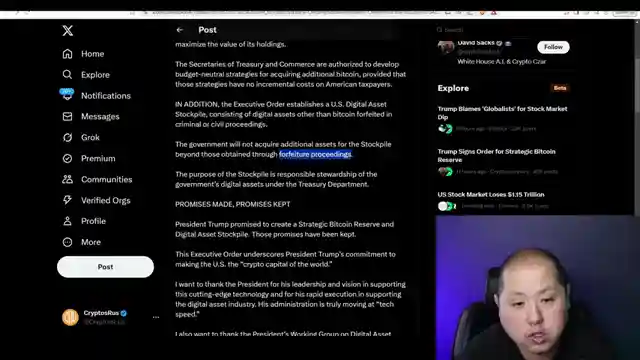Click David Sacks verified badge
The height and width of the screenshot is (360, 640).
pos(499,43)
